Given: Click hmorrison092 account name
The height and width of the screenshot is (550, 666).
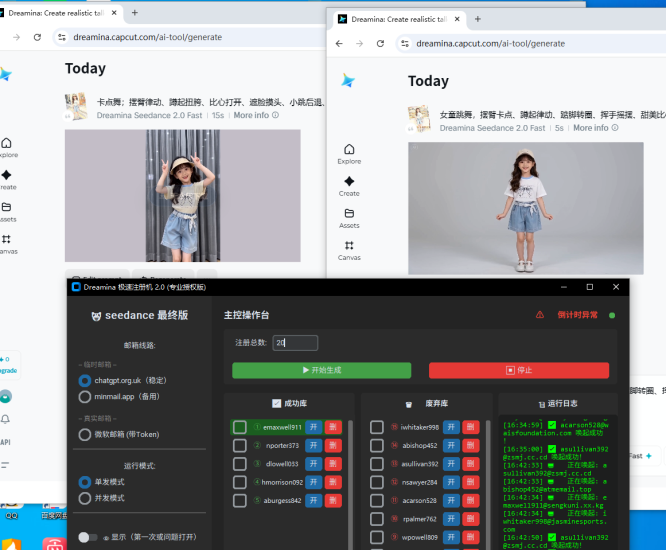Looking at the screenshot, I should click(282, 482).
